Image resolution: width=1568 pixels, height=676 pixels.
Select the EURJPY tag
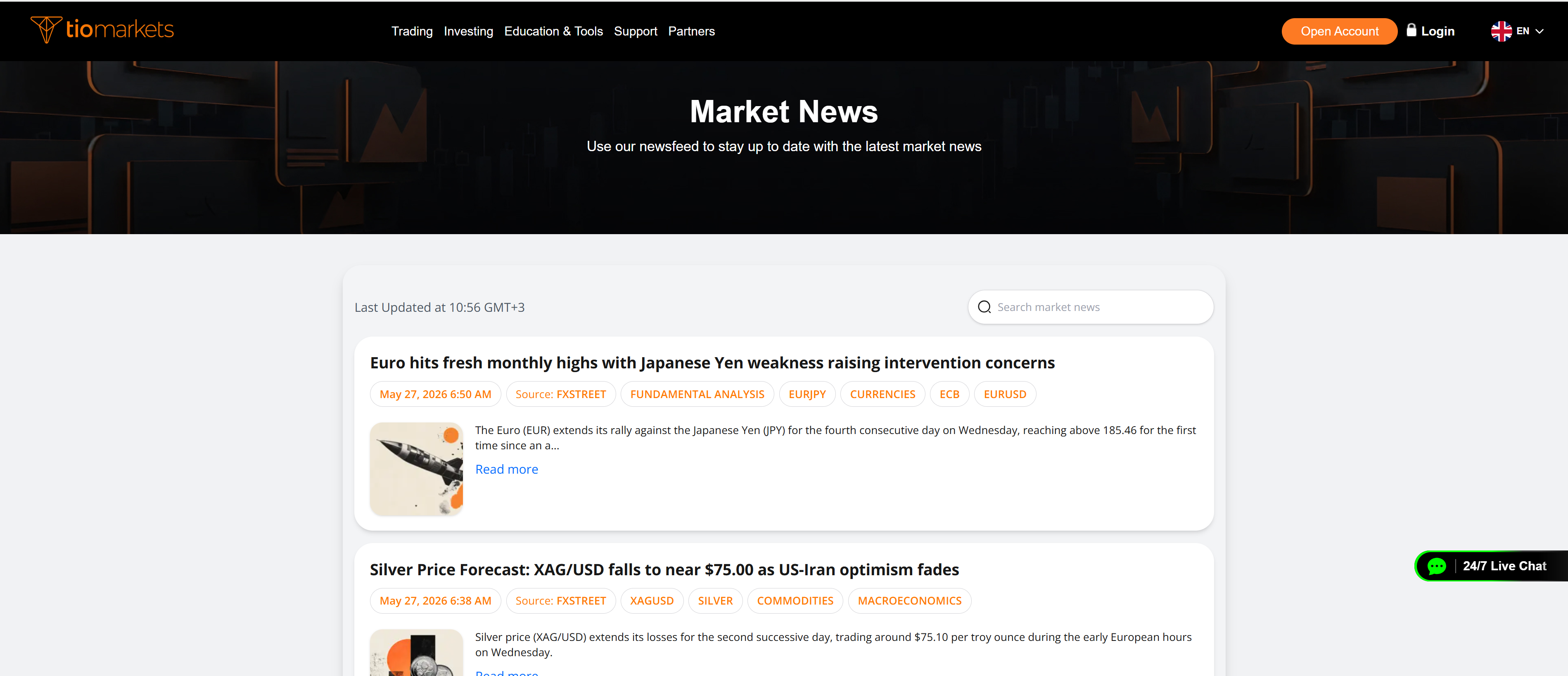click(807, 394)
